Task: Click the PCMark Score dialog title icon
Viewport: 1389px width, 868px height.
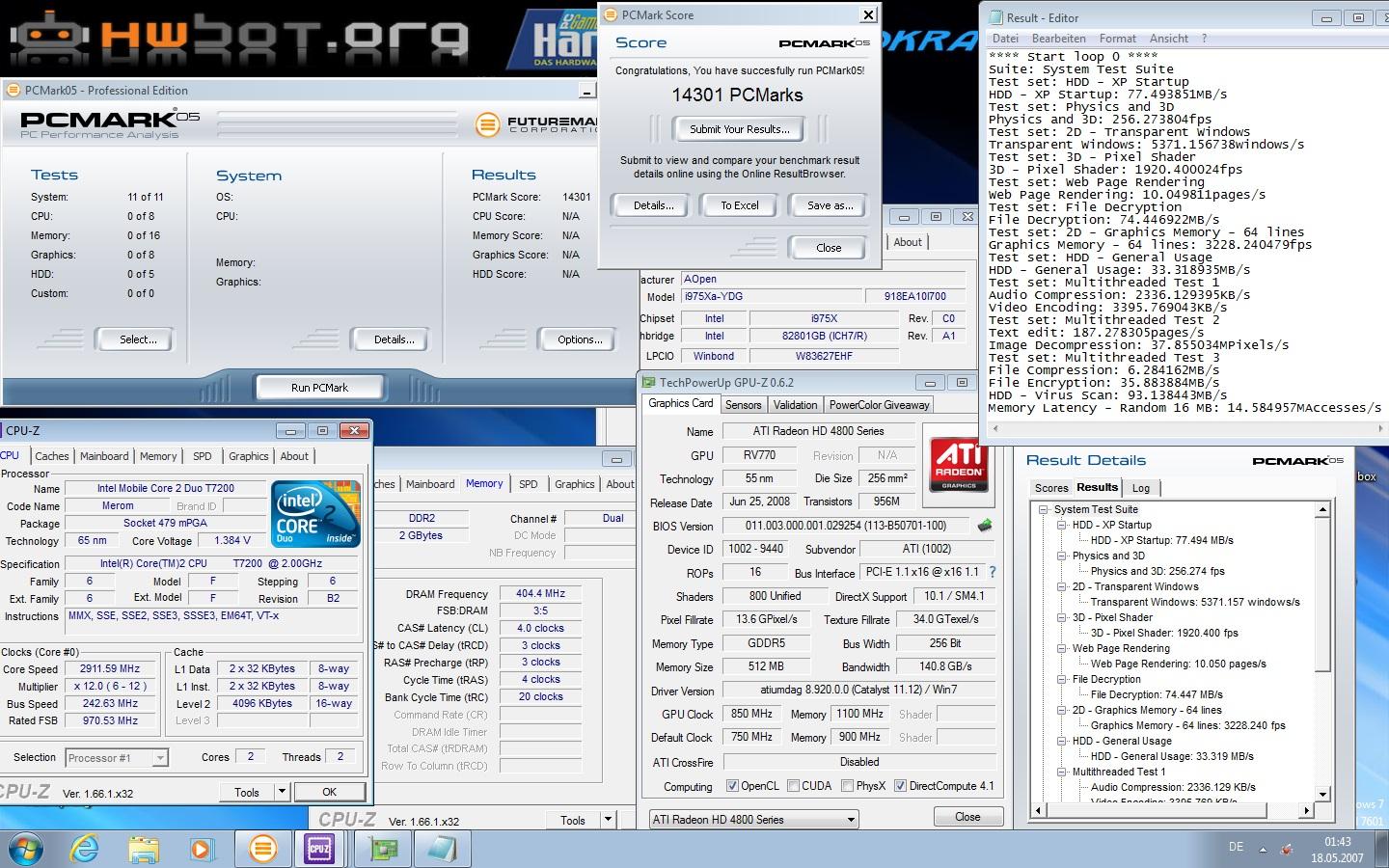Action: click(611, 14)
